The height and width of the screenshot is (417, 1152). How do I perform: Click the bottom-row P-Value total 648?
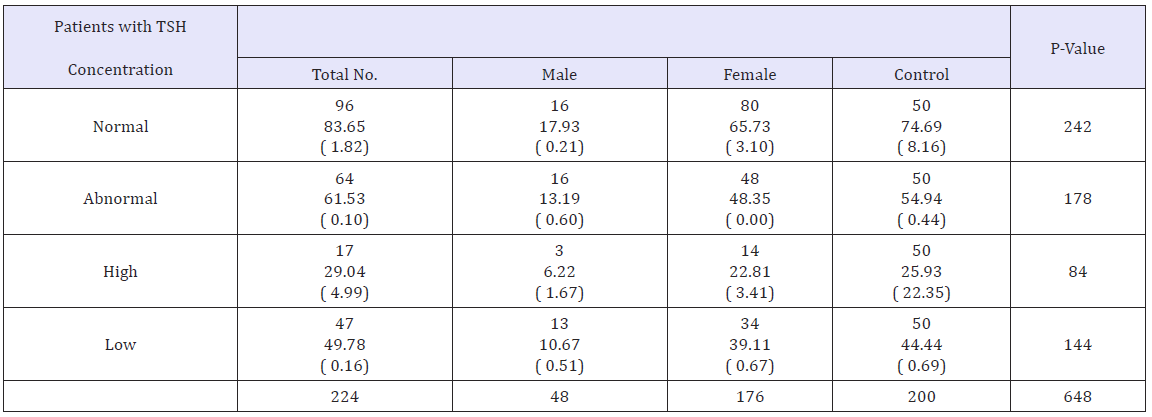pos(1077,397)
